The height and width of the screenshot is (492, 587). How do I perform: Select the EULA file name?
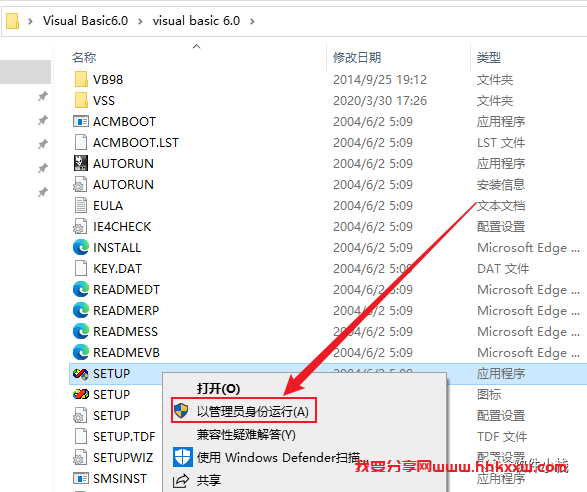click(x=108, y=205)
